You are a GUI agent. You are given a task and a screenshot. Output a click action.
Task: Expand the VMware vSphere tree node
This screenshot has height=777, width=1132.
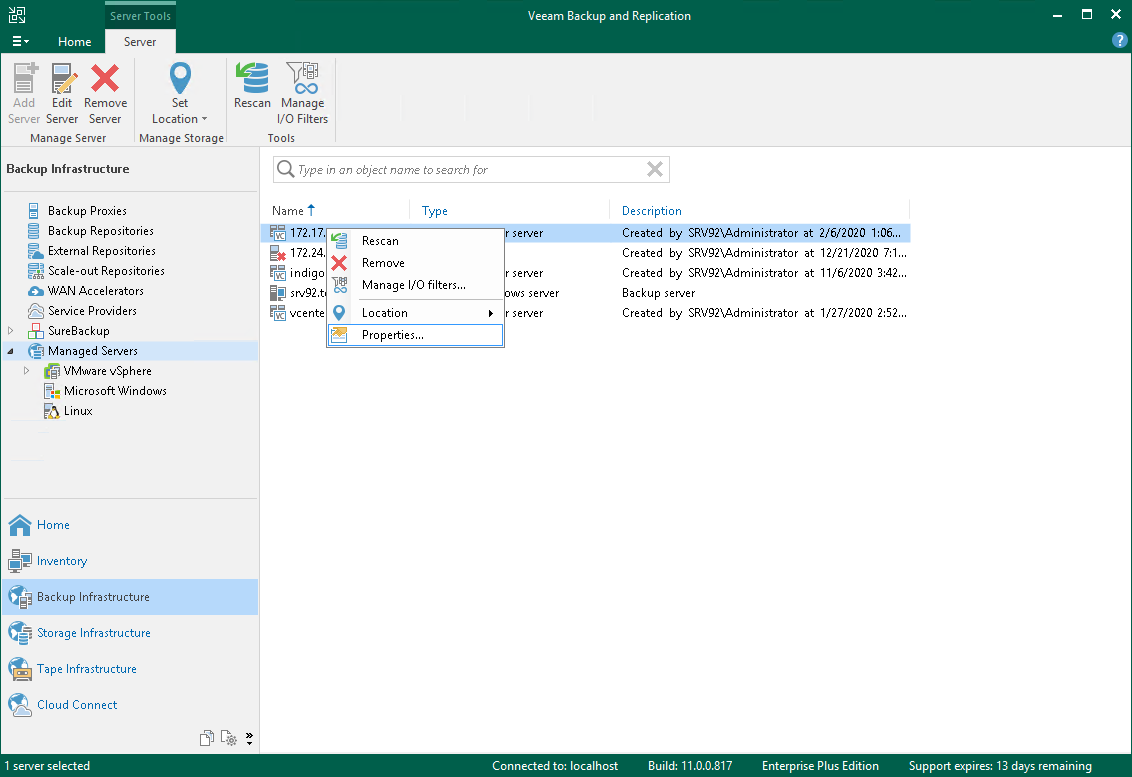tap(27, 371)
